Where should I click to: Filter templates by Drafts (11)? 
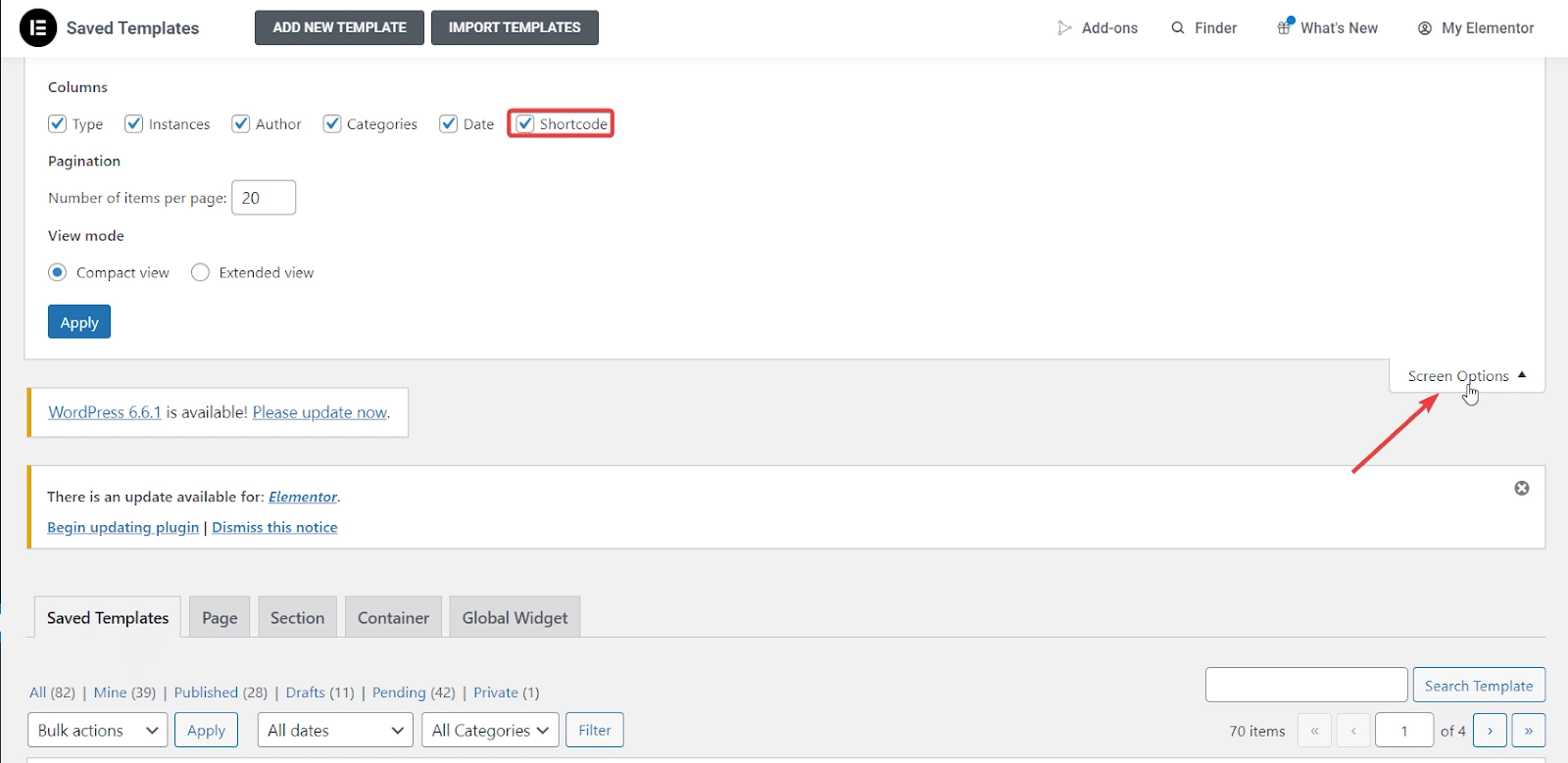[319, 692]
